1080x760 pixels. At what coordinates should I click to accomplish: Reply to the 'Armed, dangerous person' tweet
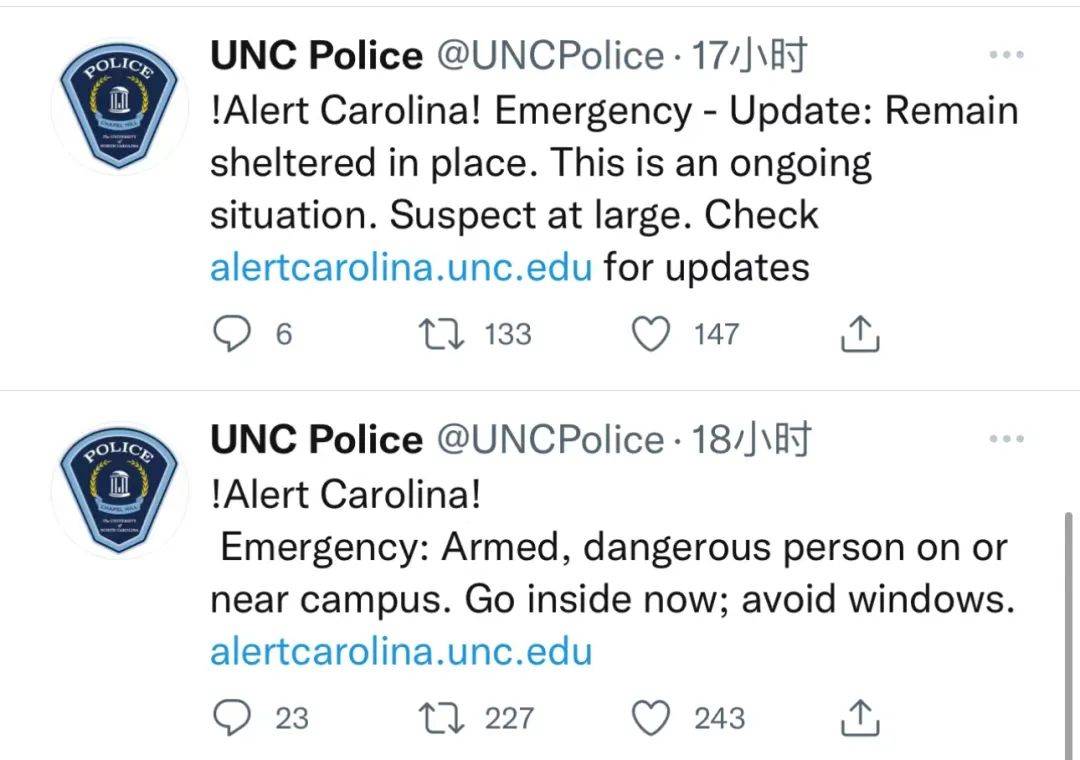[x=232, y=718]
